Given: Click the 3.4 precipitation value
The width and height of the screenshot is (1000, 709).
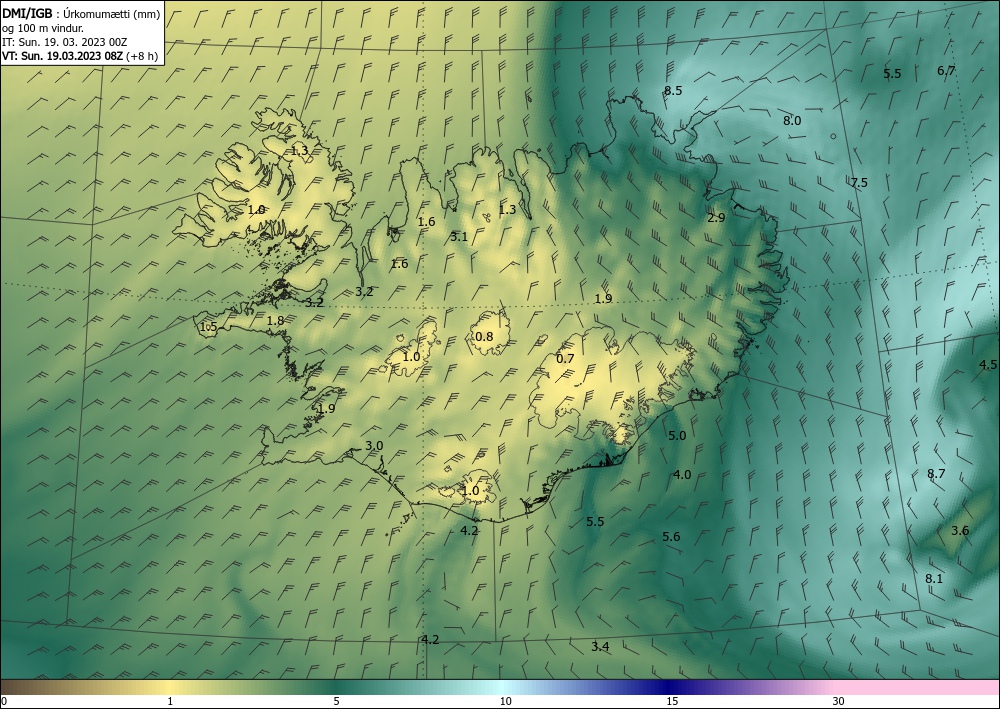Looking at the screenshot, I should coord(599,647).
